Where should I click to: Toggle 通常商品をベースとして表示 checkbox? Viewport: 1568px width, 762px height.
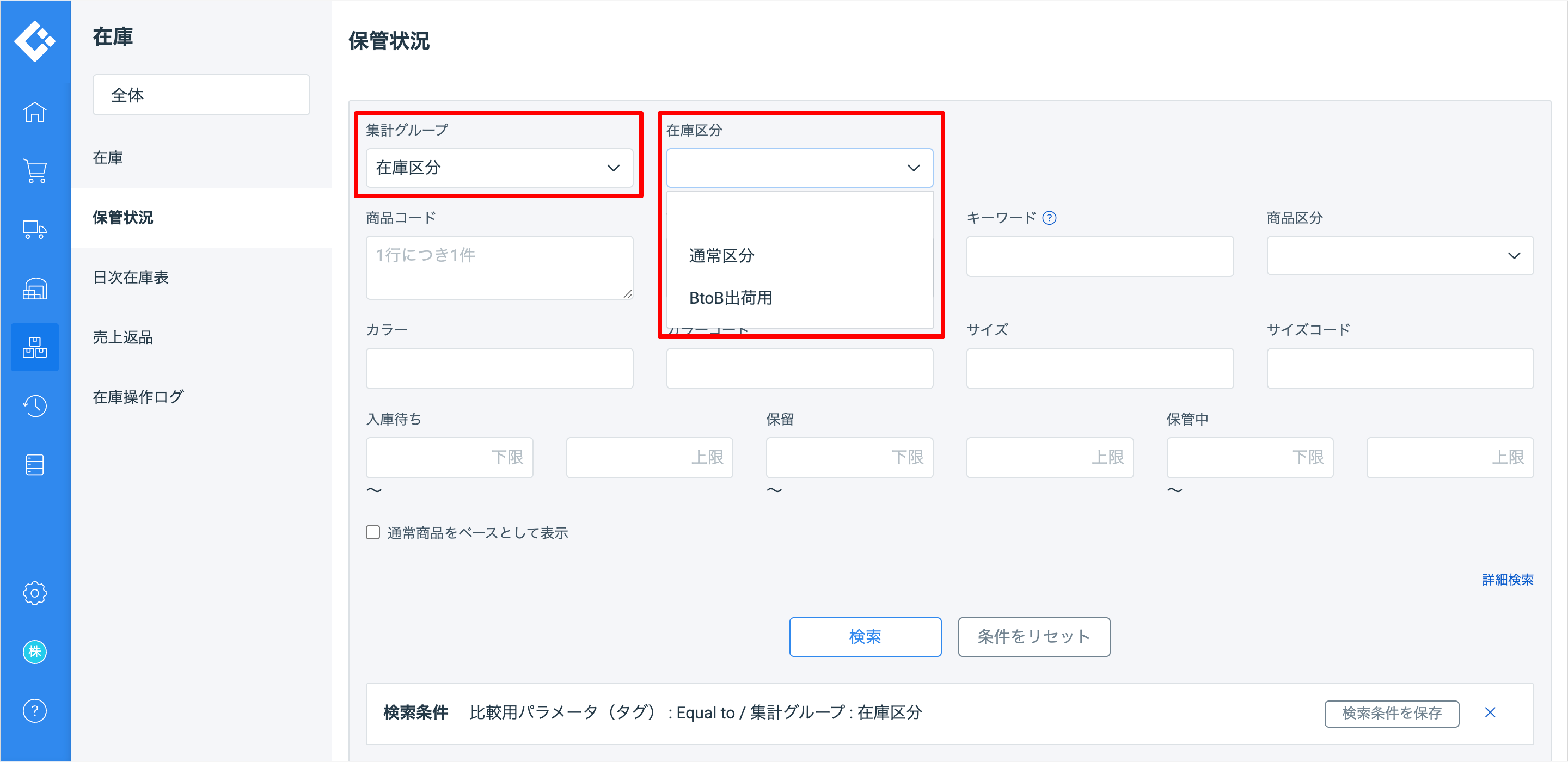coord(373,532)
